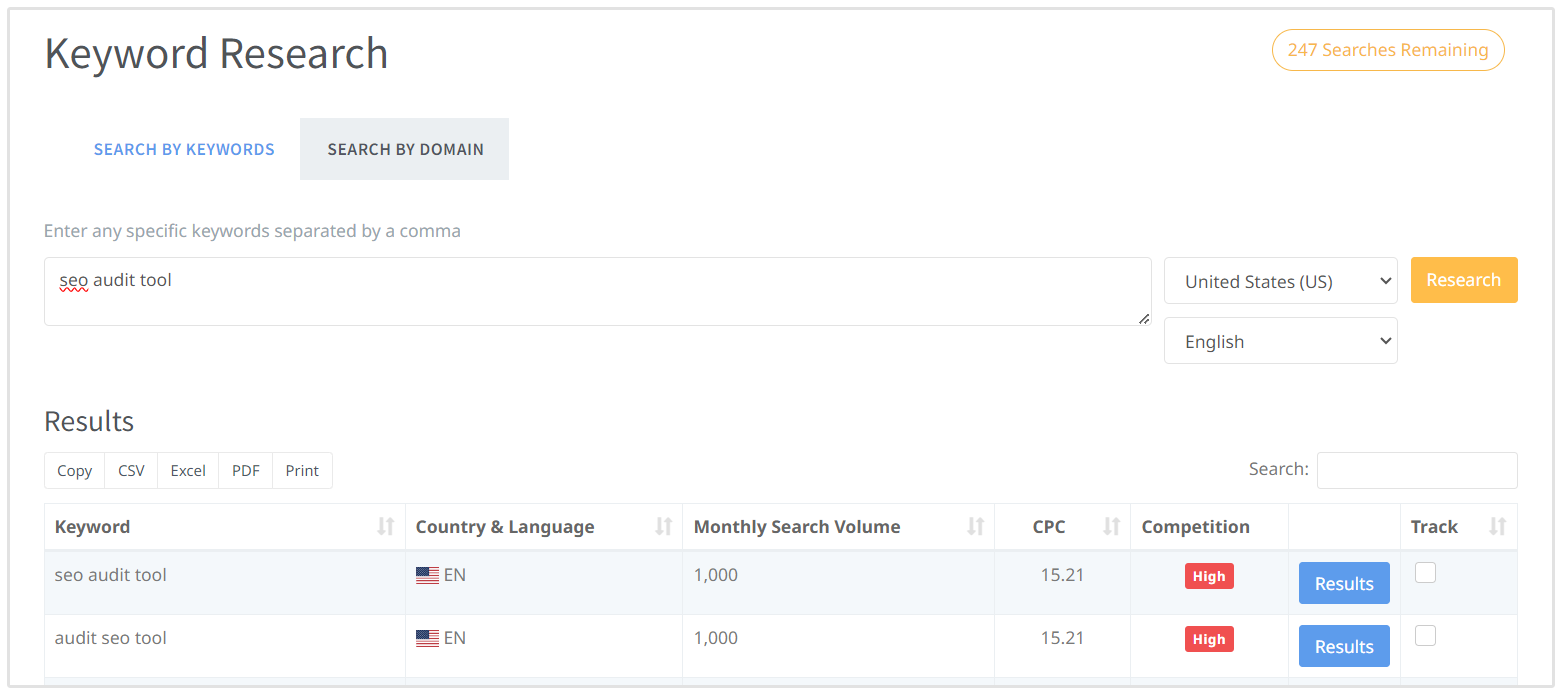The image size is (1562, 695).
Task: Switch to Search by Keywords tab
Action: (184, 149)
